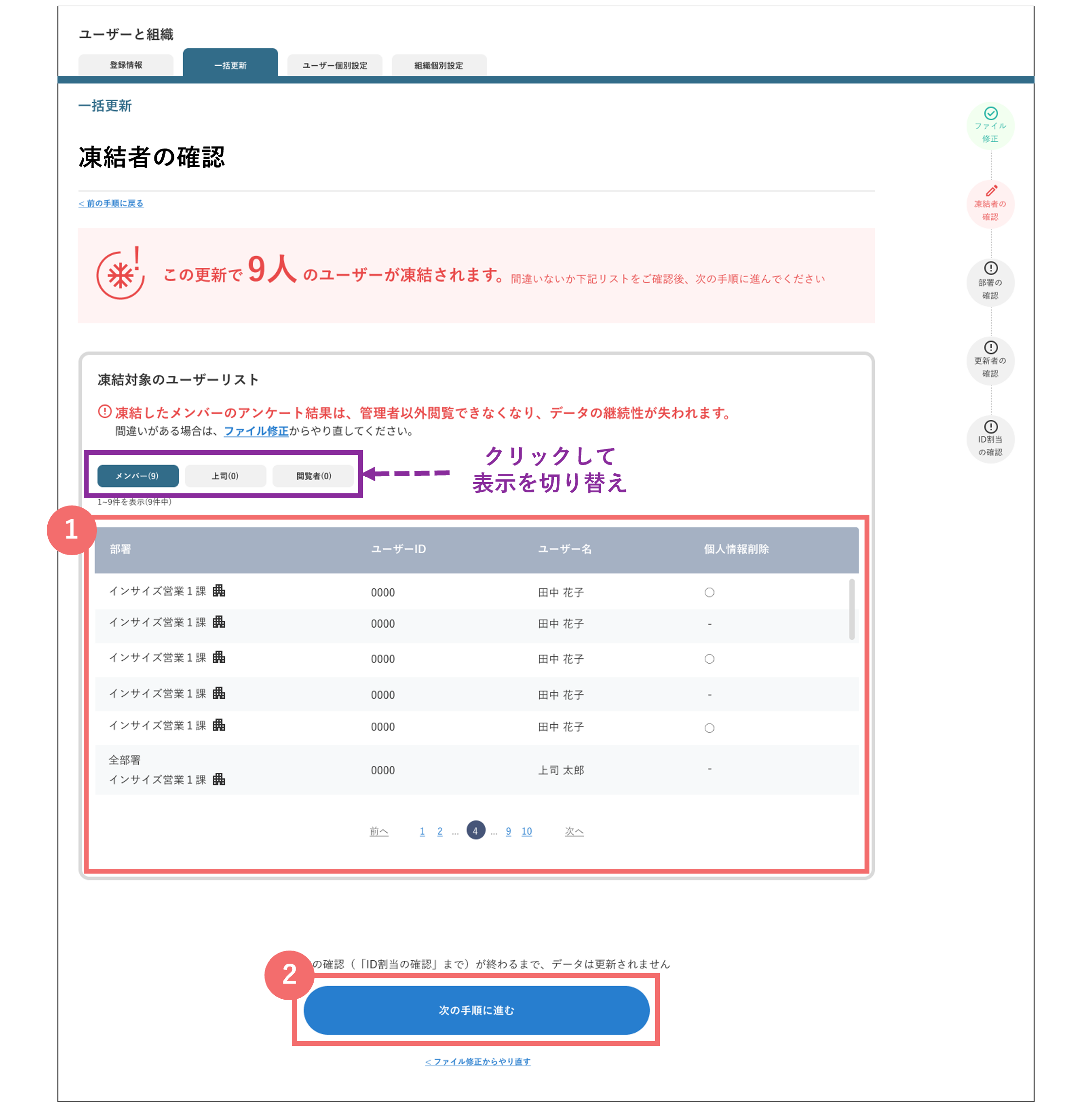Screen dimensions: 1092x1102
Task: Click the 部署 column header
Action: pos(120,549)
